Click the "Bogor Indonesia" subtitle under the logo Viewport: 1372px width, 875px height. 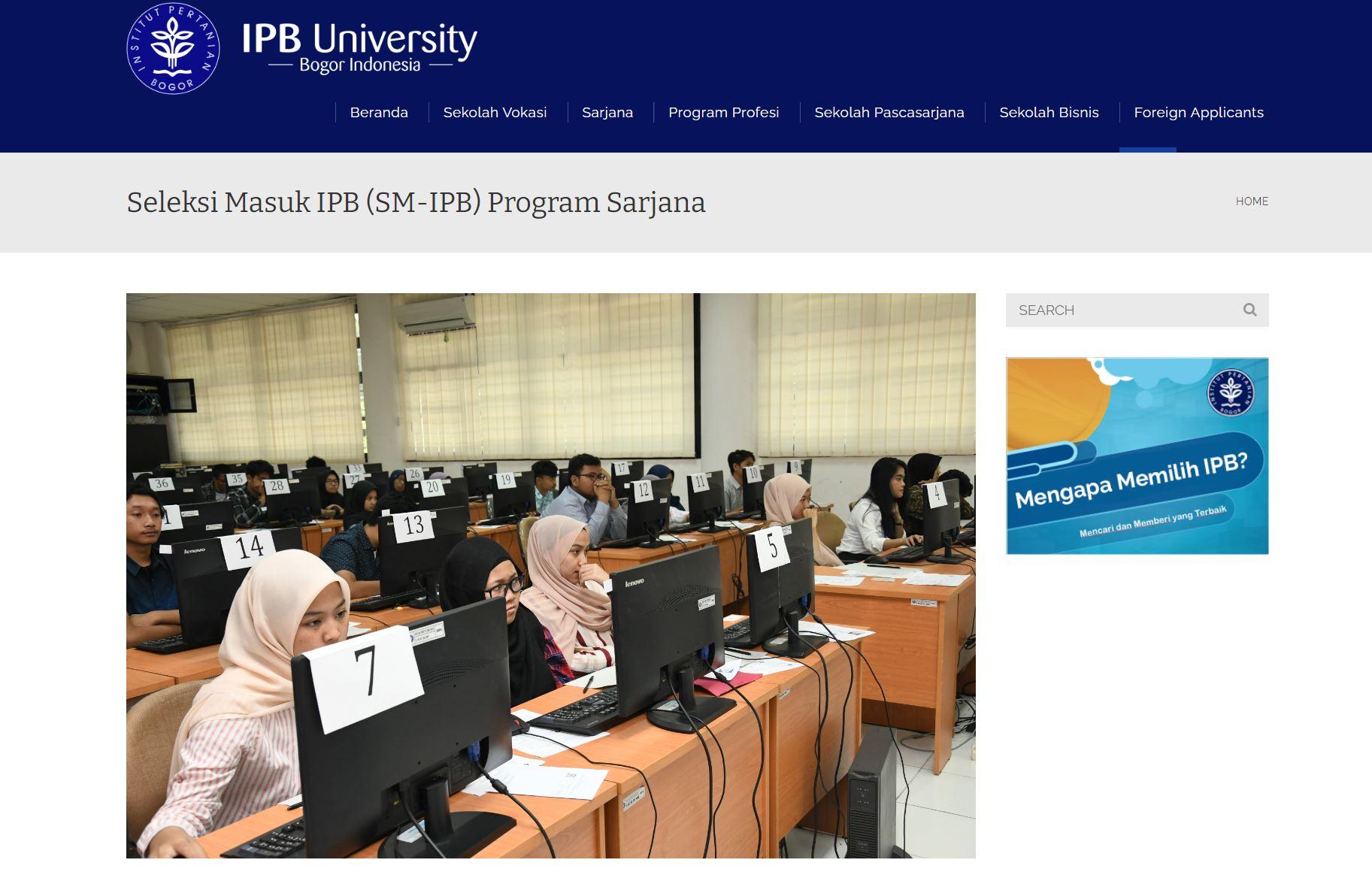pyautogui.click(x=359, y=65)
